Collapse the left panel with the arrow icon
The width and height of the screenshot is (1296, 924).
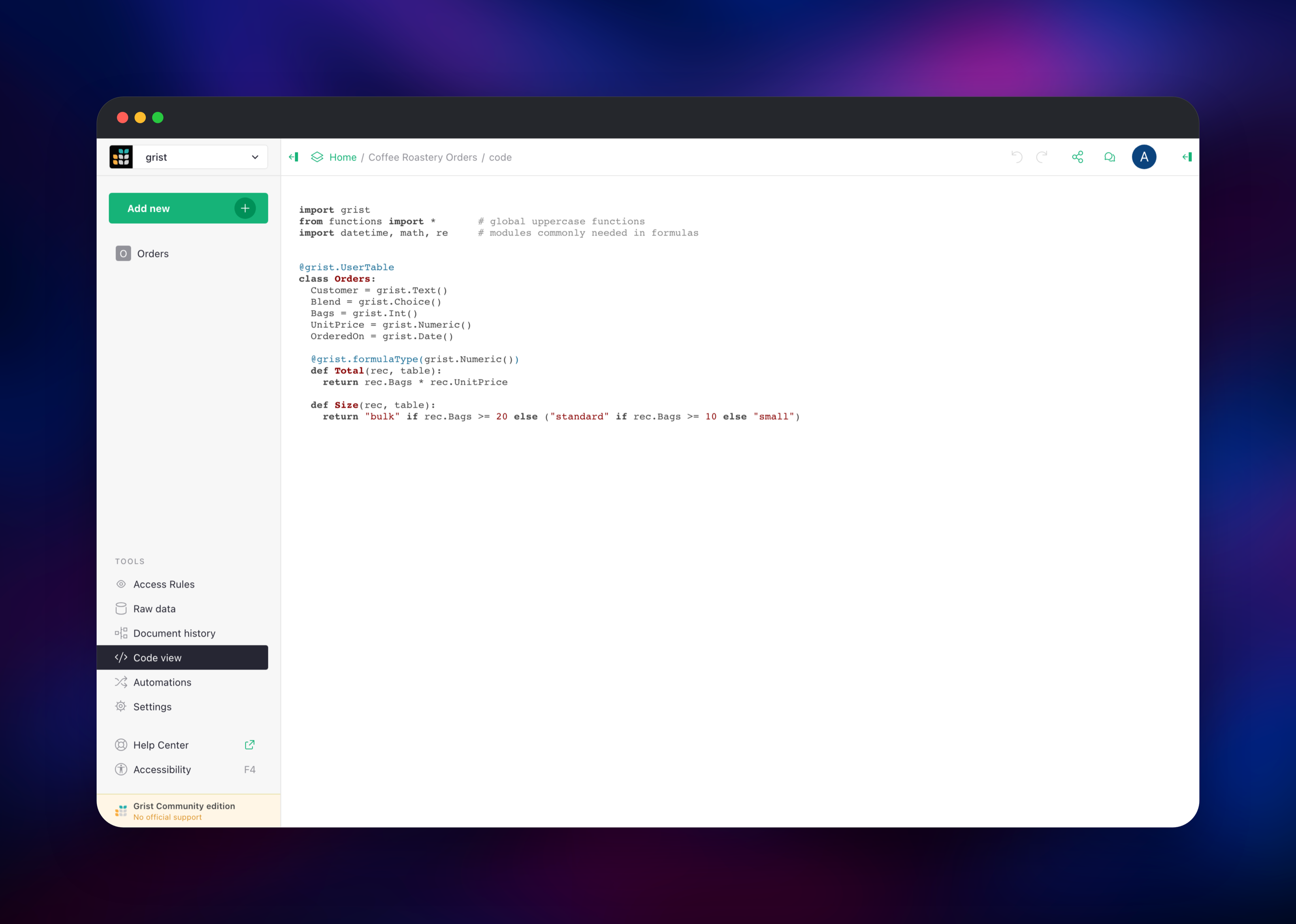click(x=294, y=157)
